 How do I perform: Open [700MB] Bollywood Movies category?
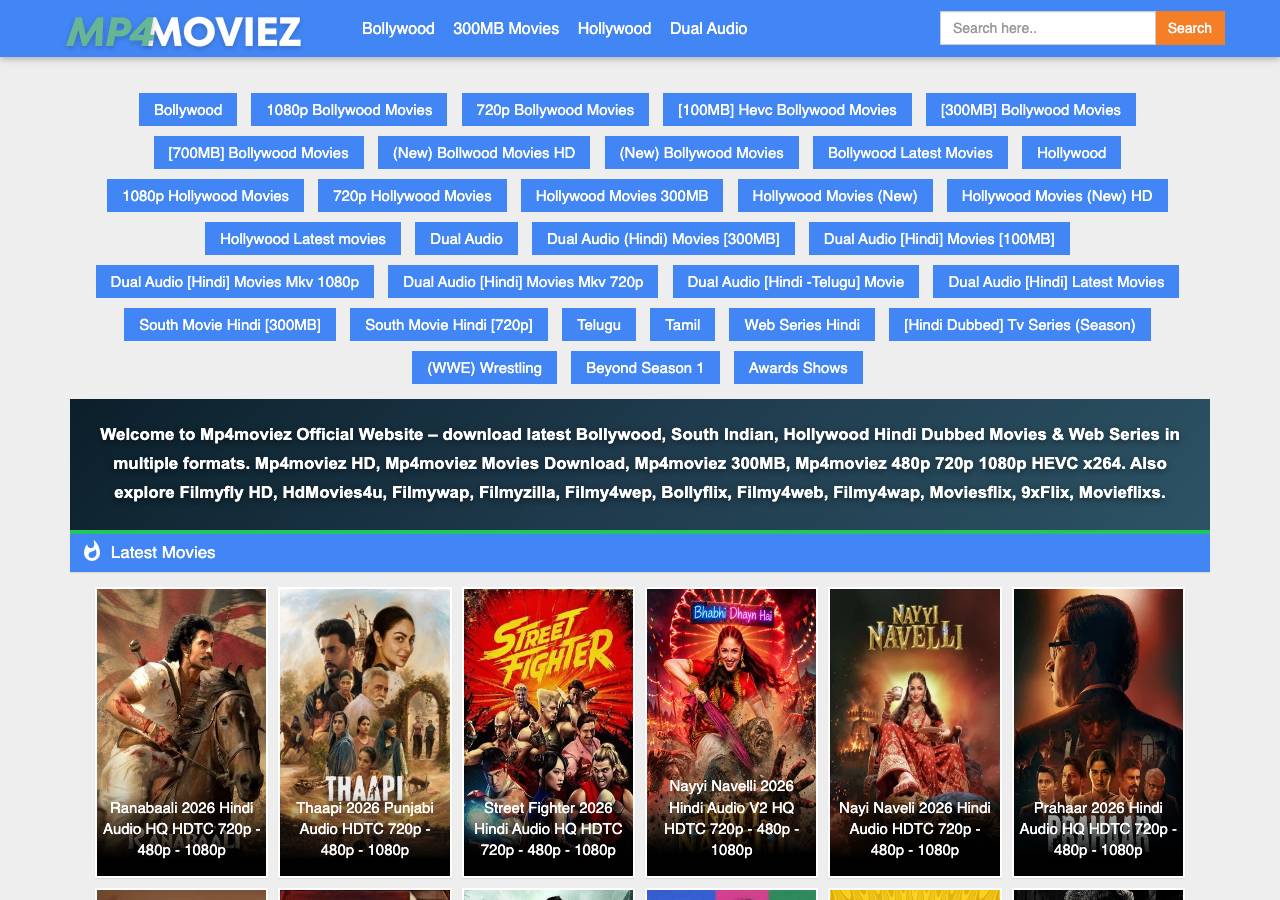tap(259, 153)
